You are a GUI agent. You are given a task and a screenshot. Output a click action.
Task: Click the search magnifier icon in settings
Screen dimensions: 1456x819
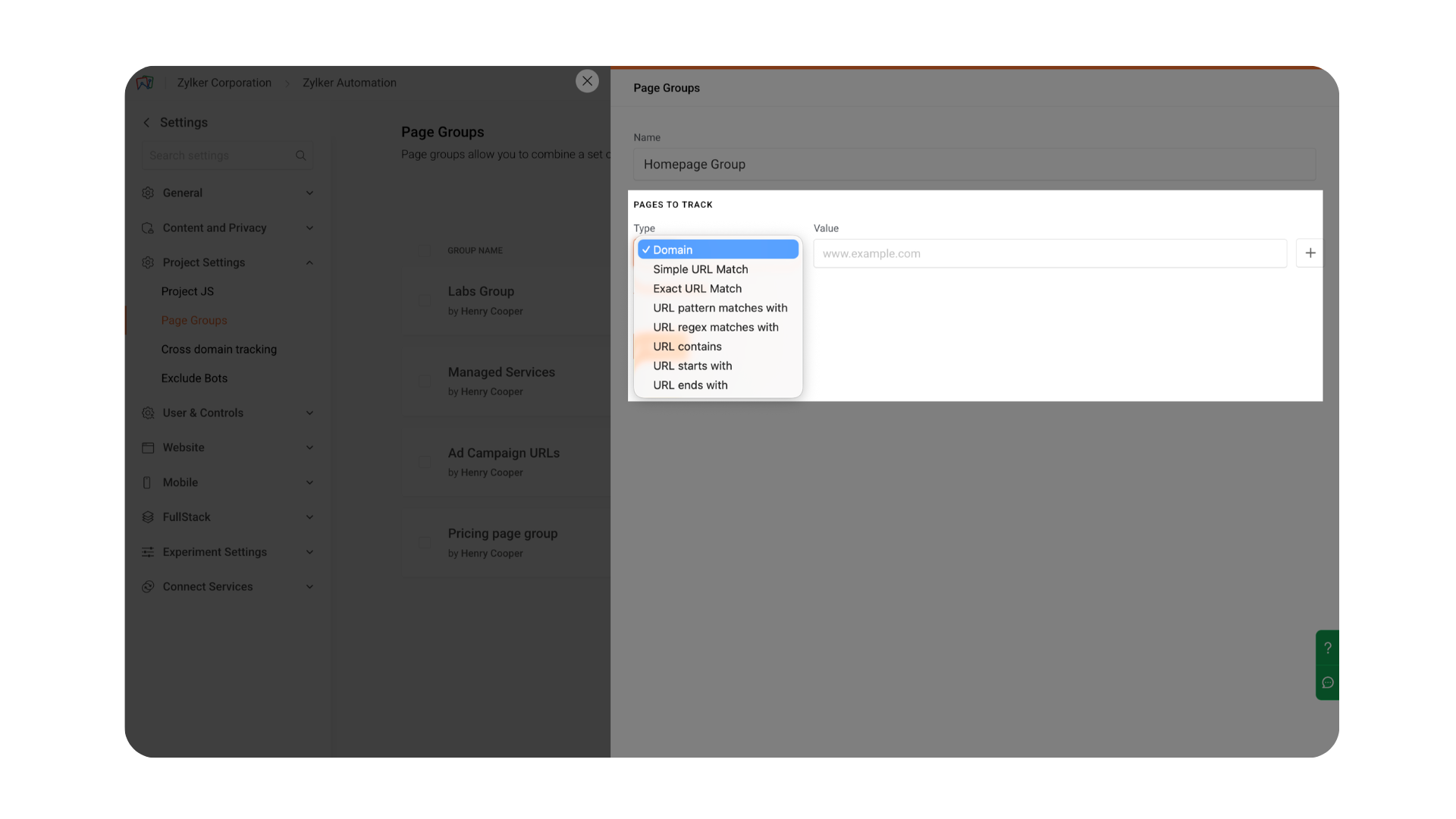(x=300, y=155)
